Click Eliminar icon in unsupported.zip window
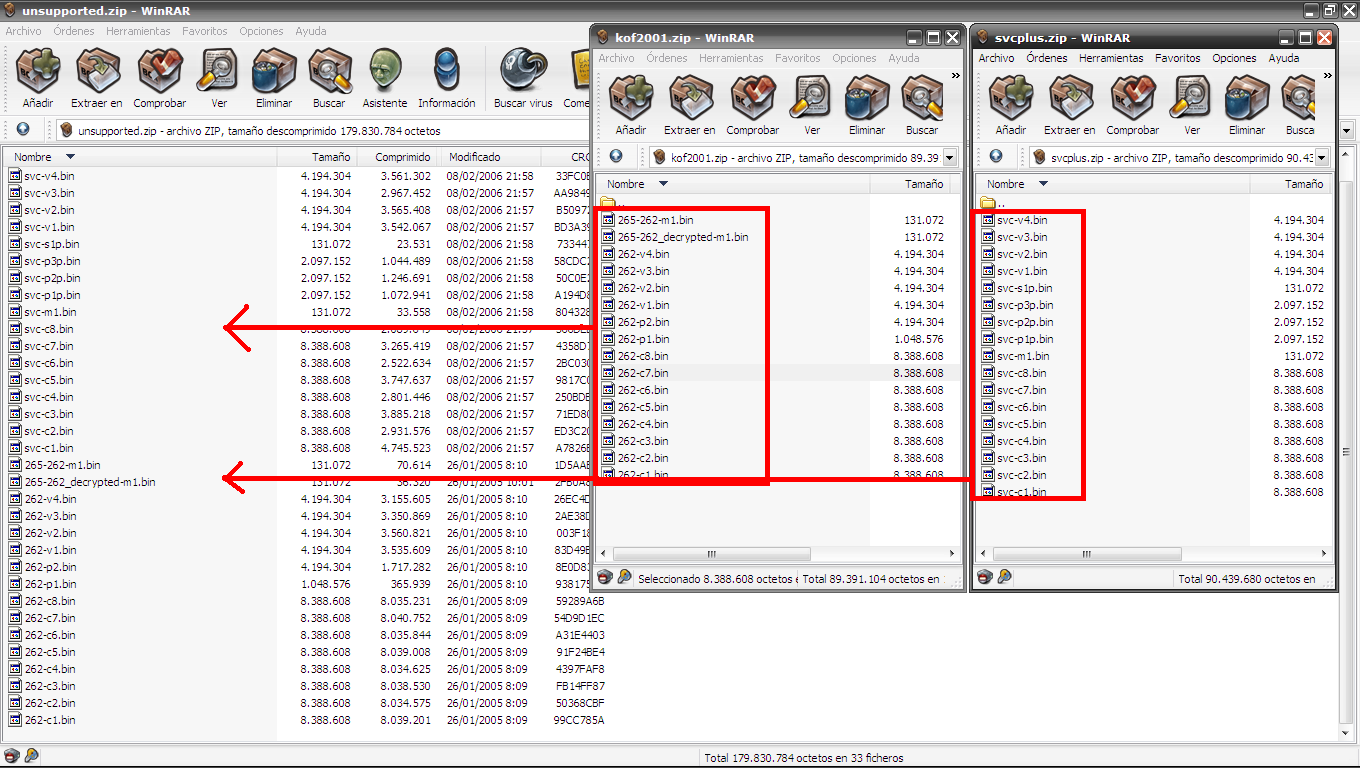1360x768 pixels. tap(273, 71)
